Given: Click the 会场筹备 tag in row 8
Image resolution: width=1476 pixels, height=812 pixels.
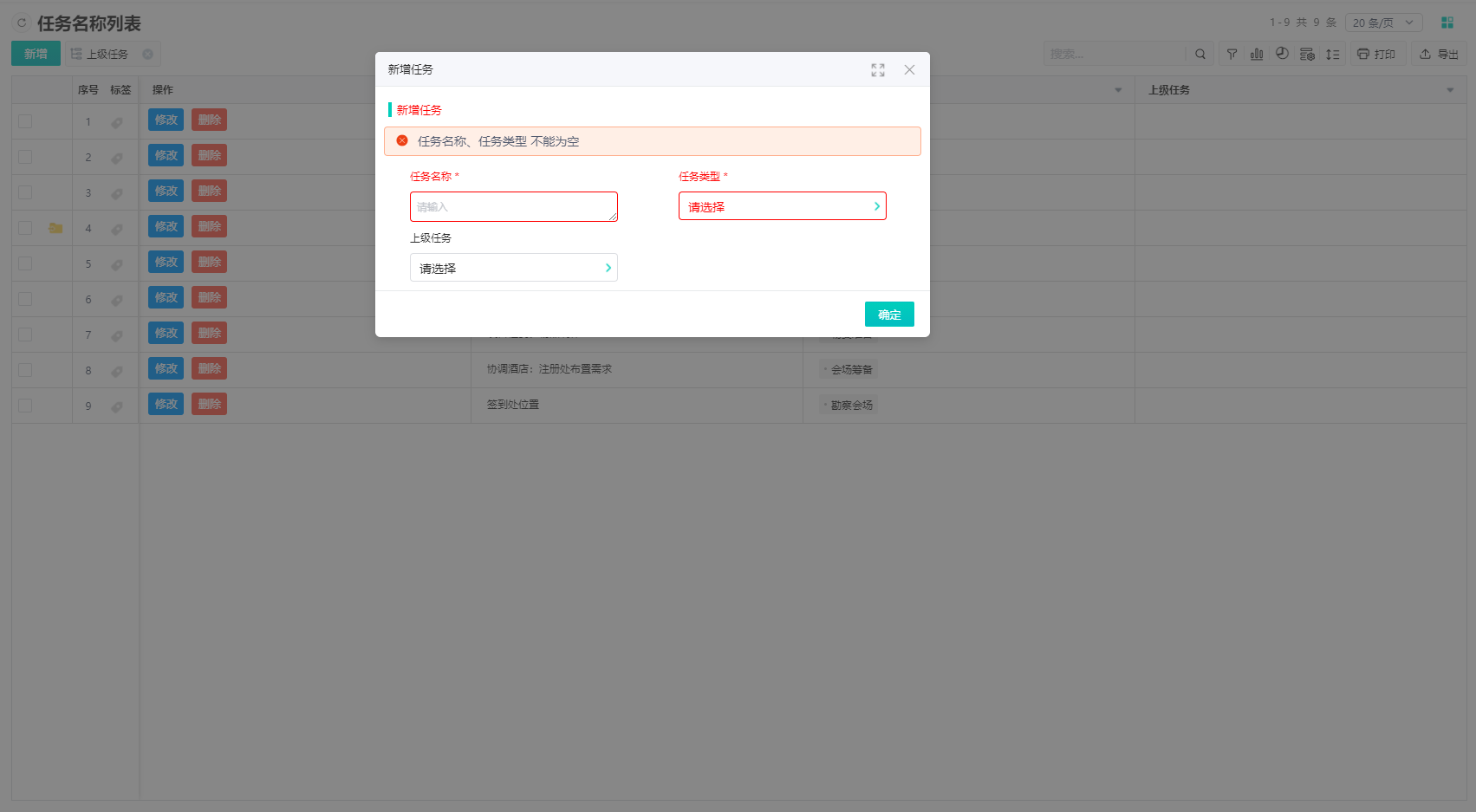Looking at the screenshot, I should click(x=849, y=370).
